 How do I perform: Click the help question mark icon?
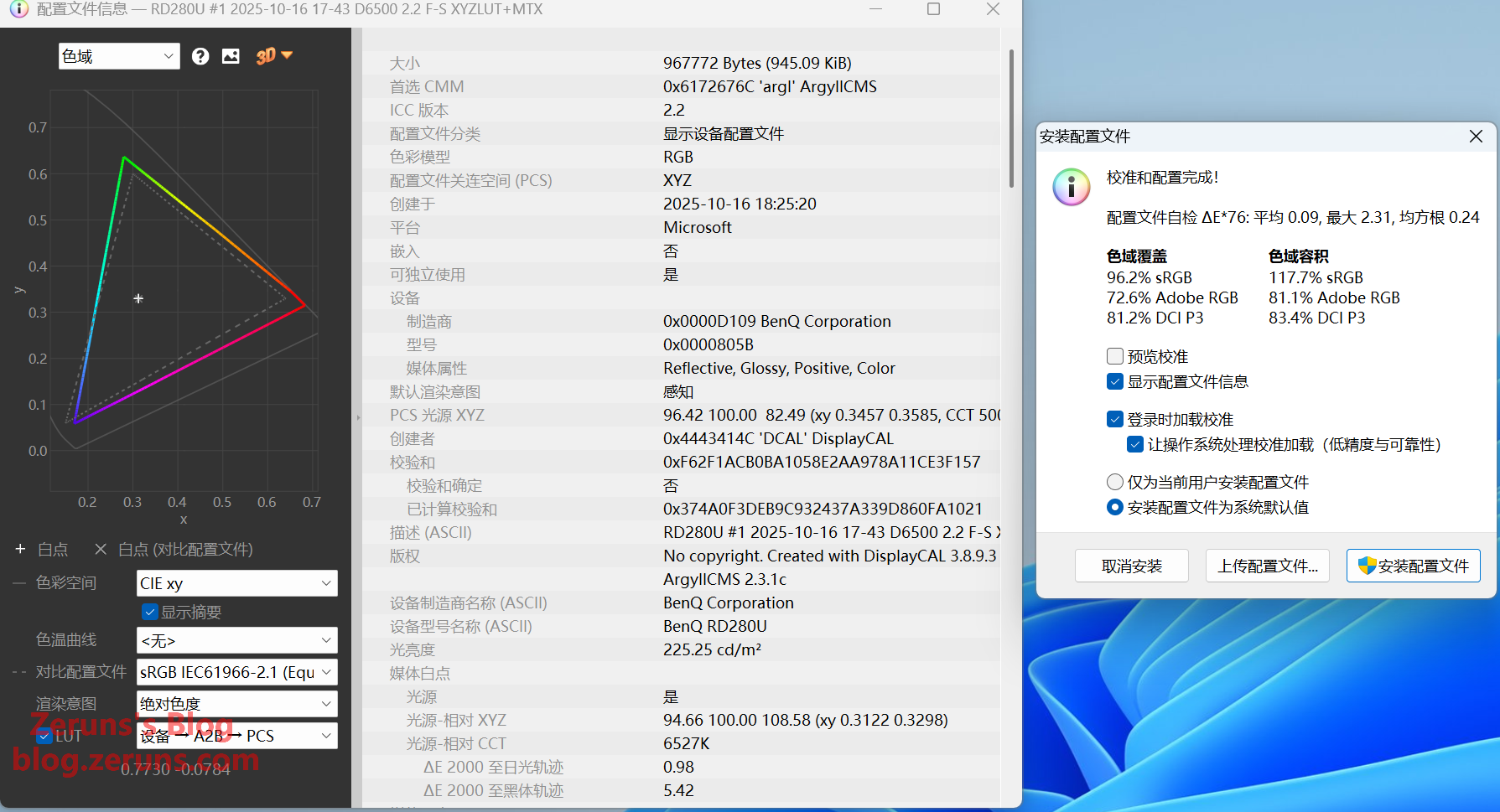click(x=200, y=56)
